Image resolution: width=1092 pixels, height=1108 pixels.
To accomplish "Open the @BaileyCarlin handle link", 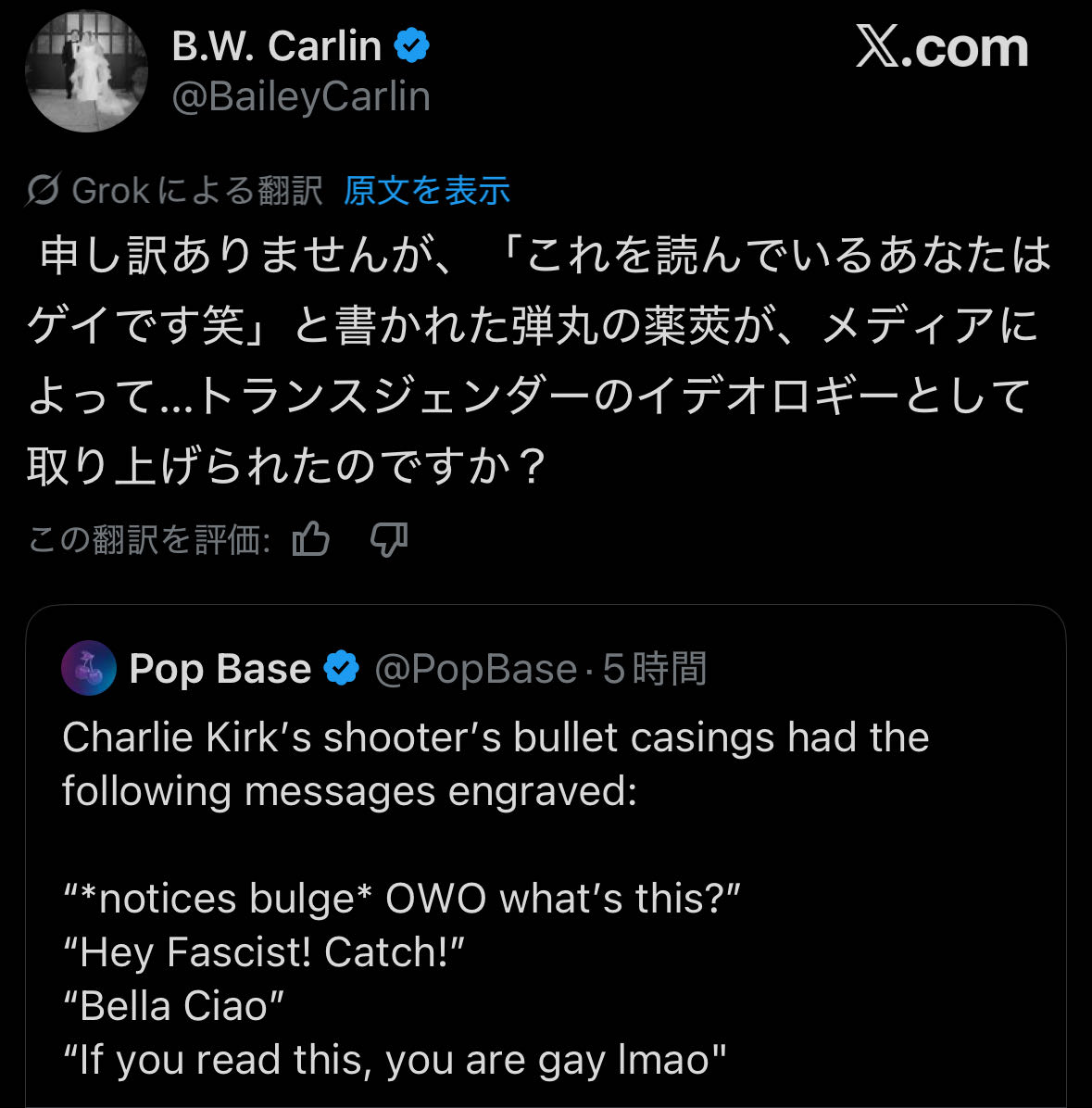I will tap(301, 96).
